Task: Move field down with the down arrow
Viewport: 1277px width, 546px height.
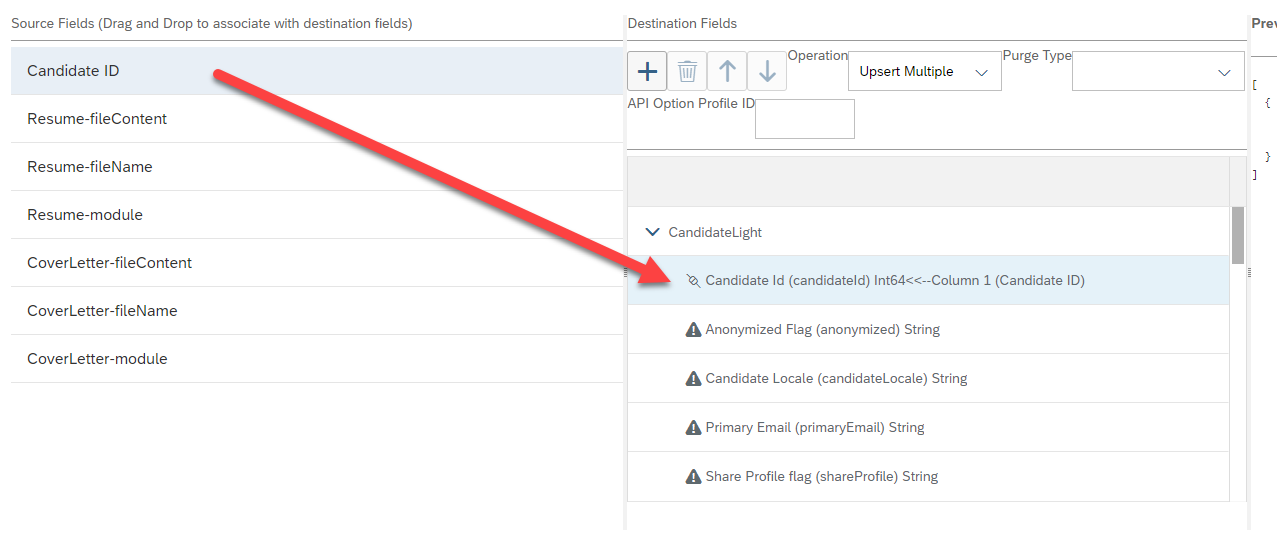Action: tap(767, 71)
